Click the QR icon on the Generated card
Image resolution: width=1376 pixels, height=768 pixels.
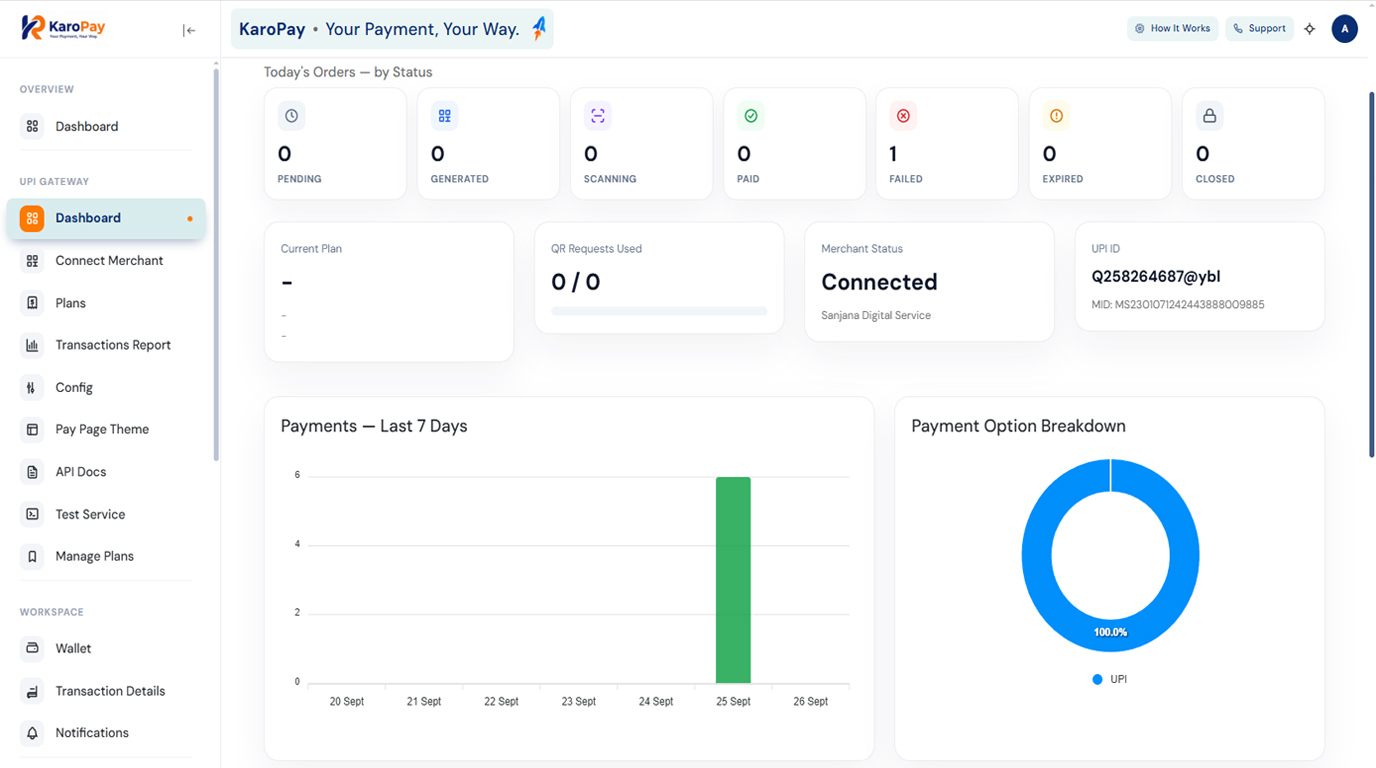(x=445, y=116)
